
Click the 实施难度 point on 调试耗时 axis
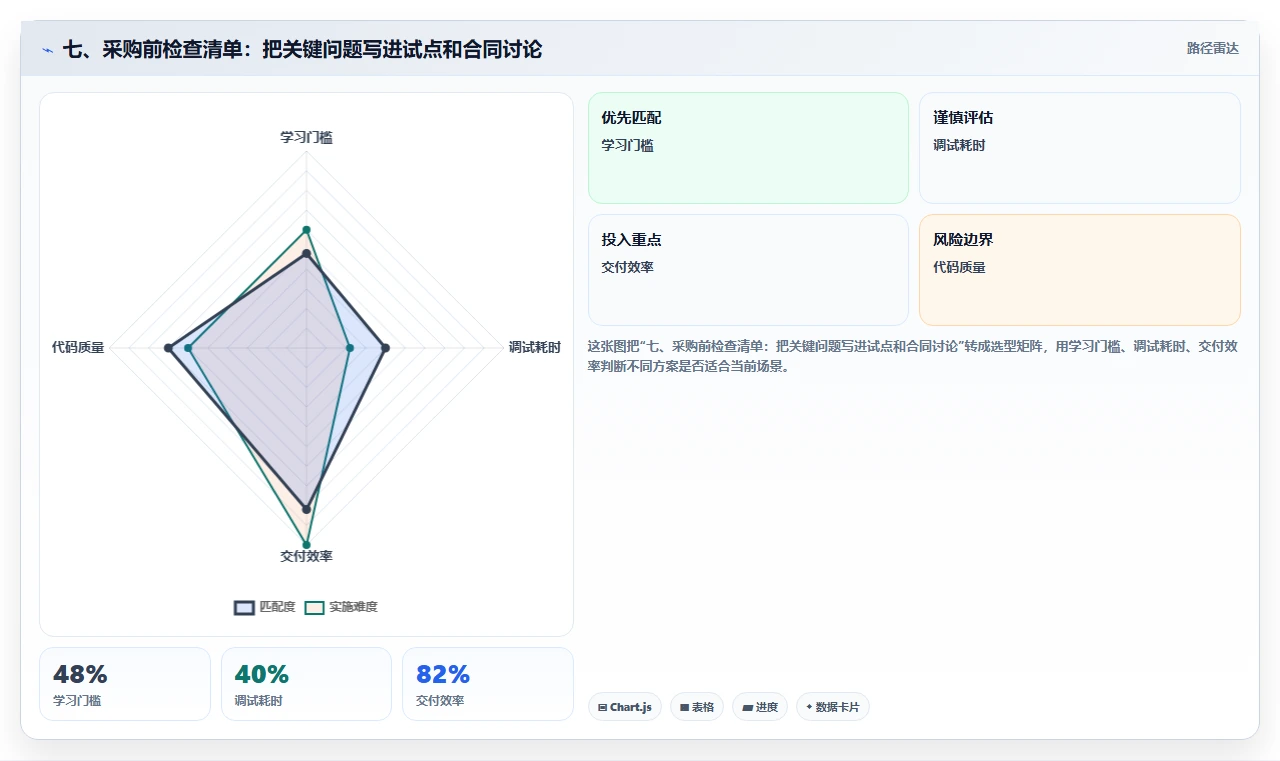tap(349, 348)
